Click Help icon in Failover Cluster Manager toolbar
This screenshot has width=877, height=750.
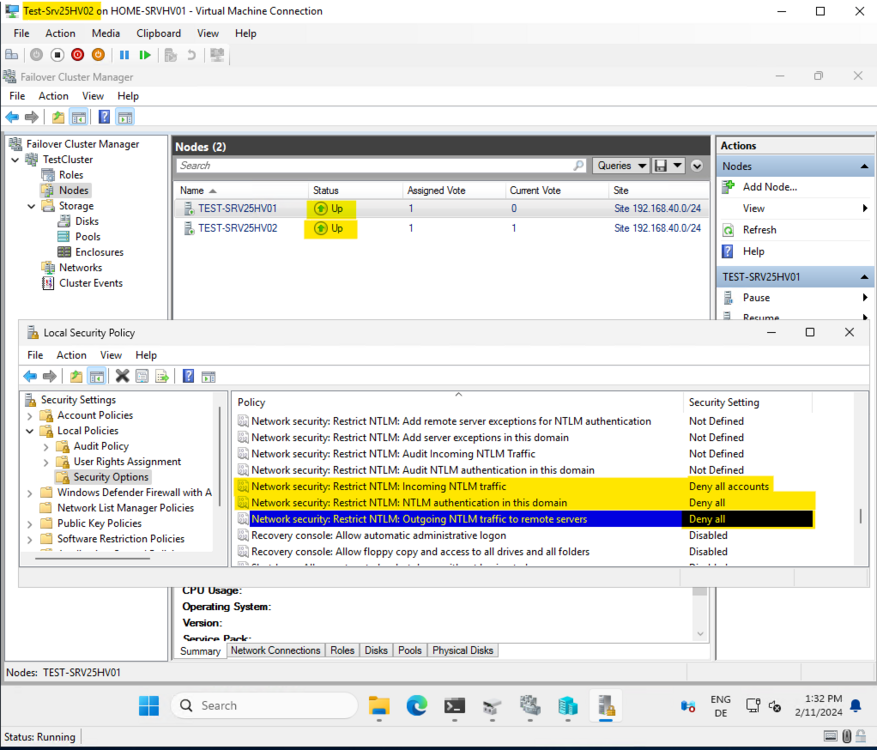click(104, 117)
